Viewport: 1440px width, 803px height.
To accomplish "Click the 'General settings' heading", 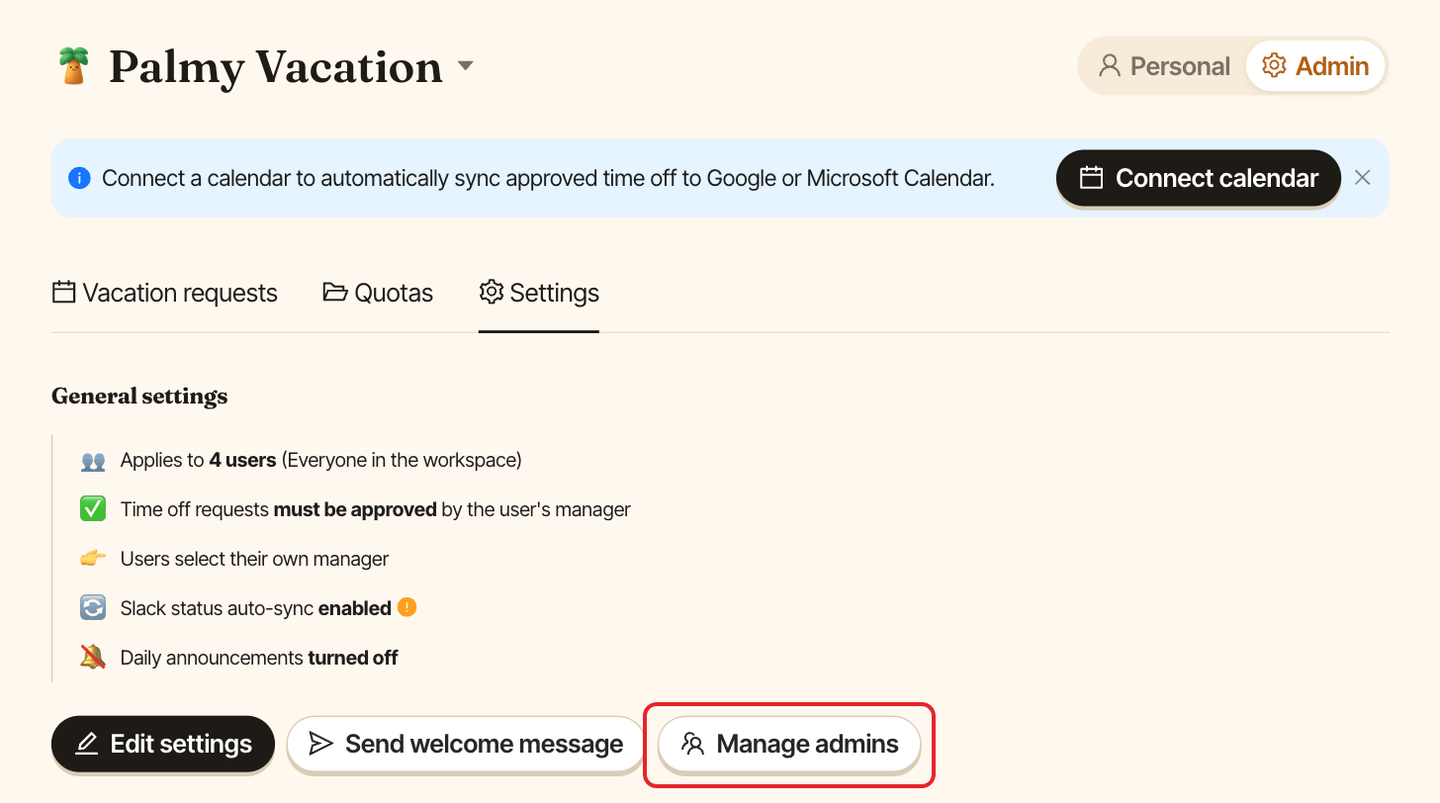I will coord(140,396).
